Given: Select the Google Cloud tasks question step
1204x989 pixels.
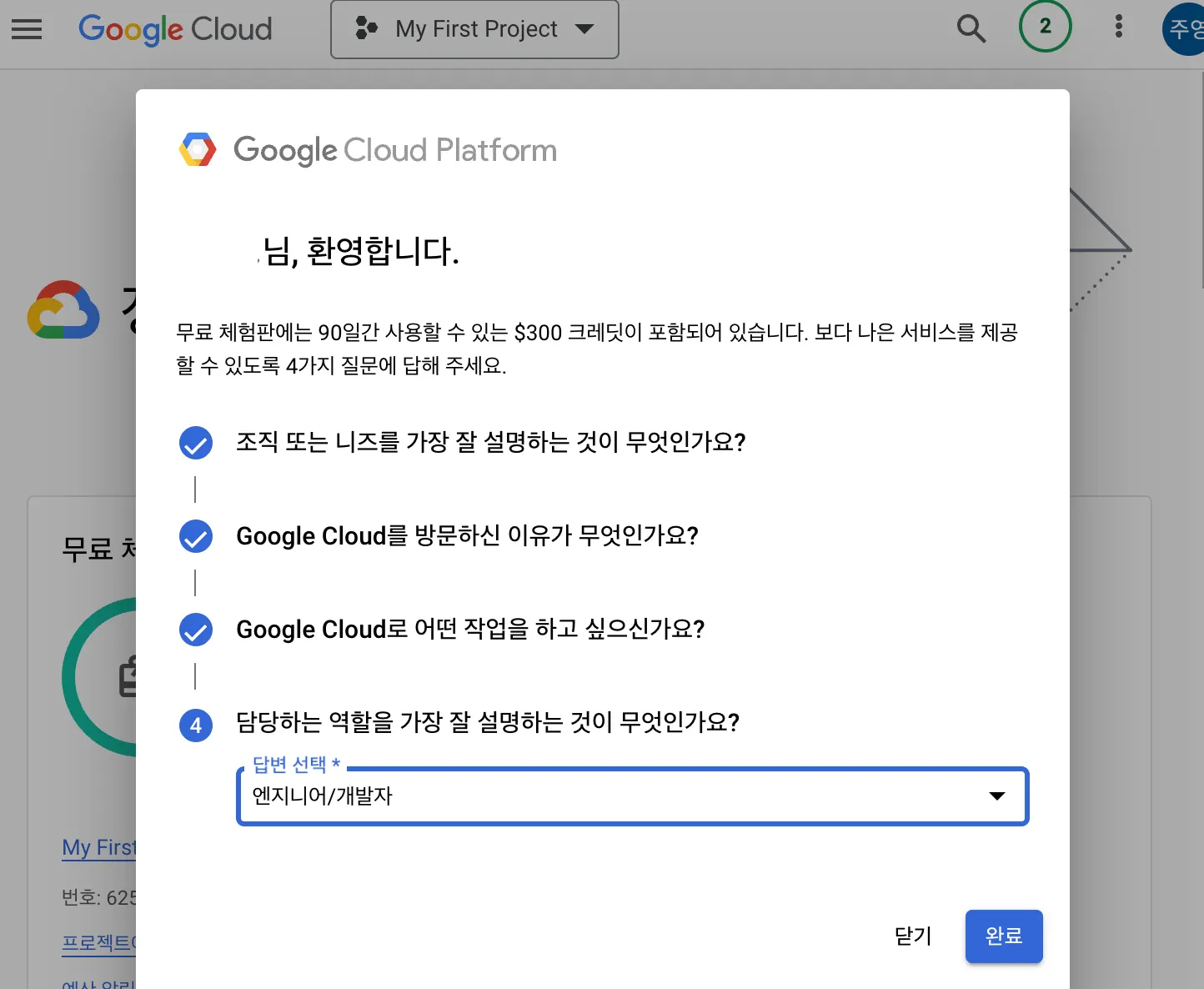Looking at the screenshot, I should tap(470, 629).
